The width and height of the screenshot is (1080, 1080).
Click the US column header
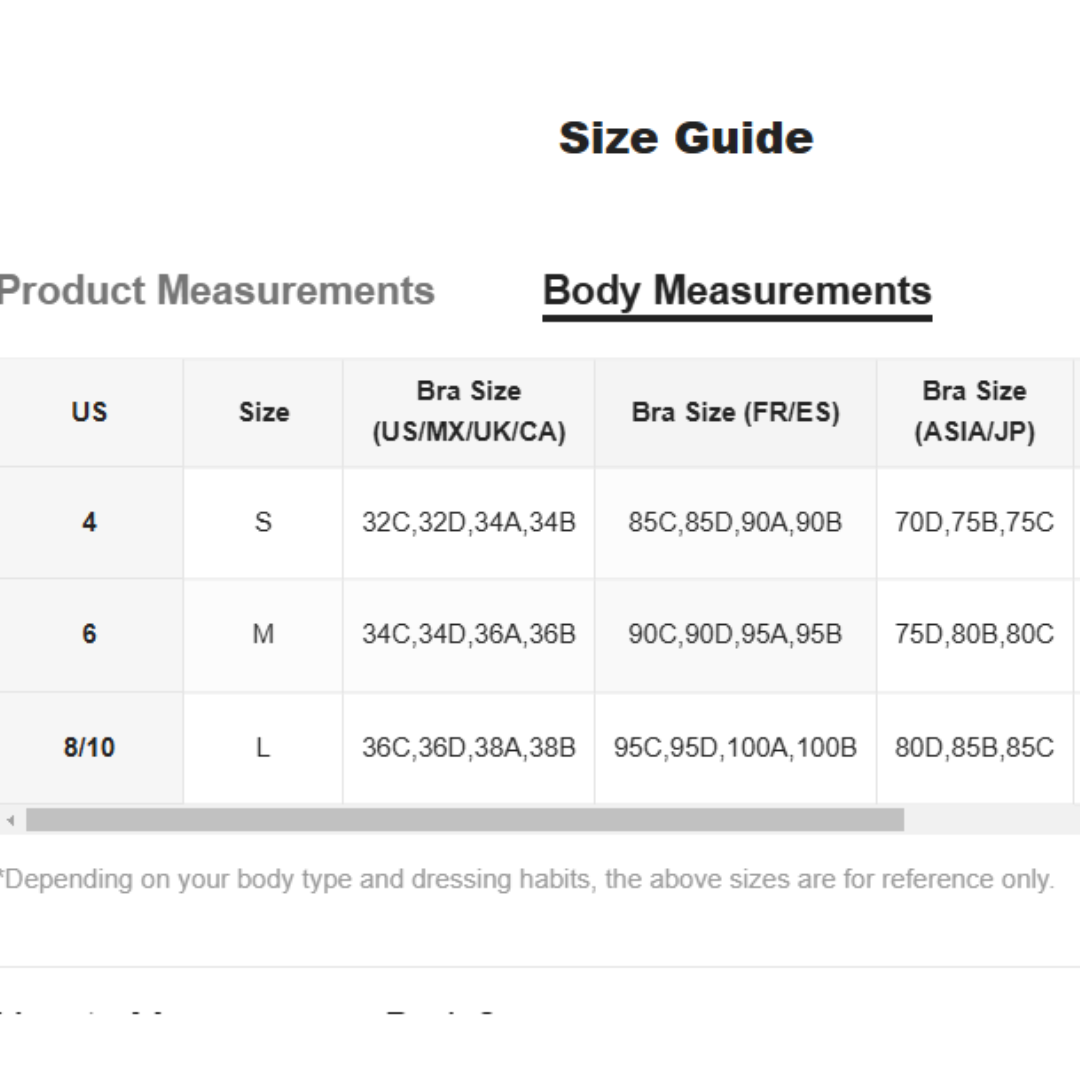89,412
